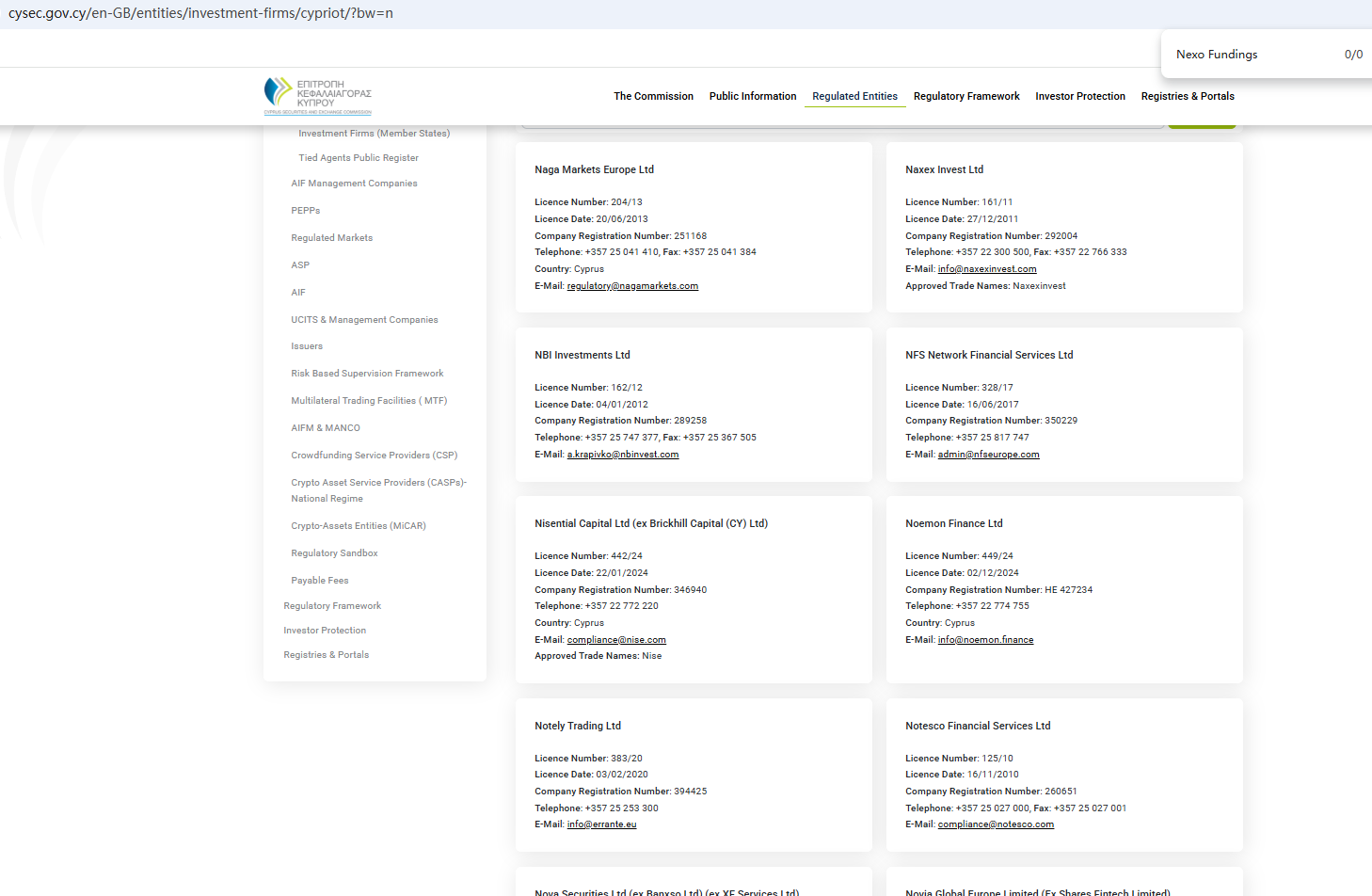Open the Regulatory Framework top menu

tap(965, 96)
